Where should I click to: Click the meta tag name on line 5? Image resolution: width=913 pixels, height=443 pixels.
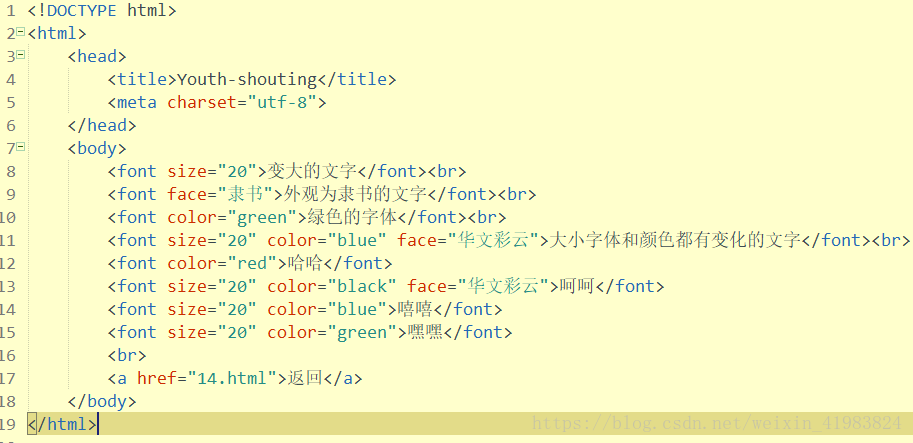coord(137,102)
